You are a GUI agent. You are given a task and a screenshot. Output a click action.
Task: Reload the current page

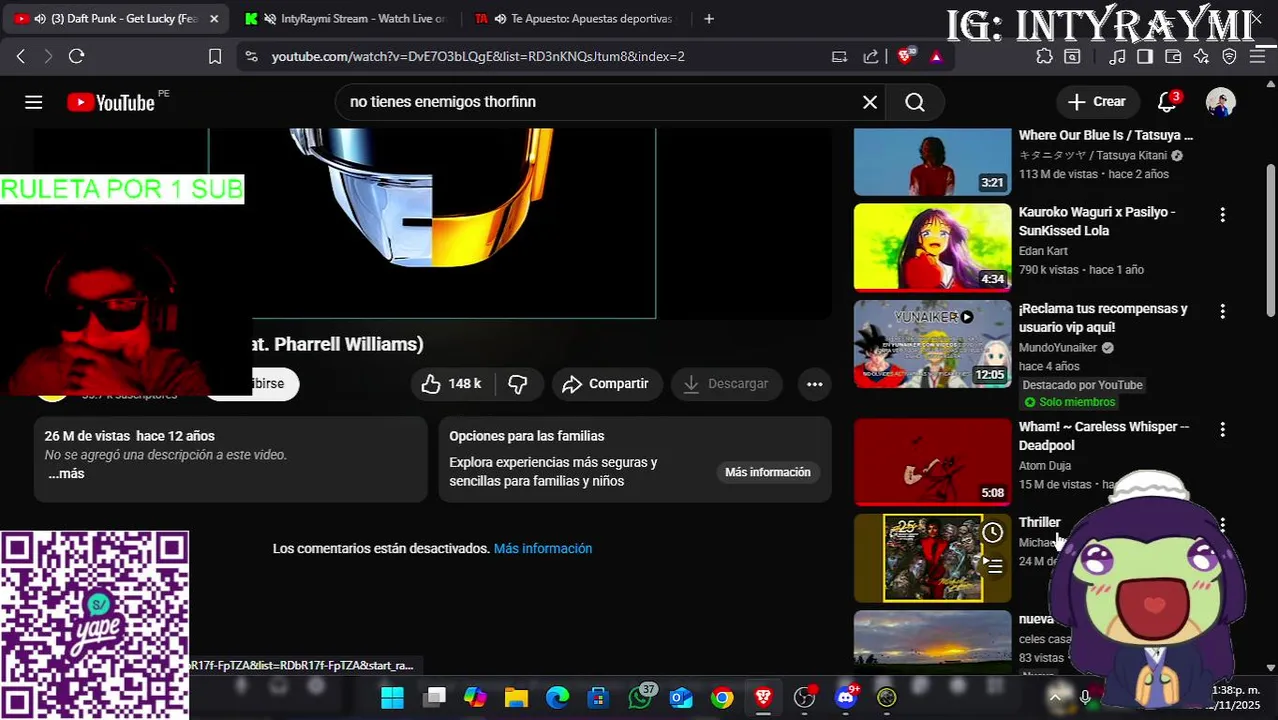[x=76, y=56]
